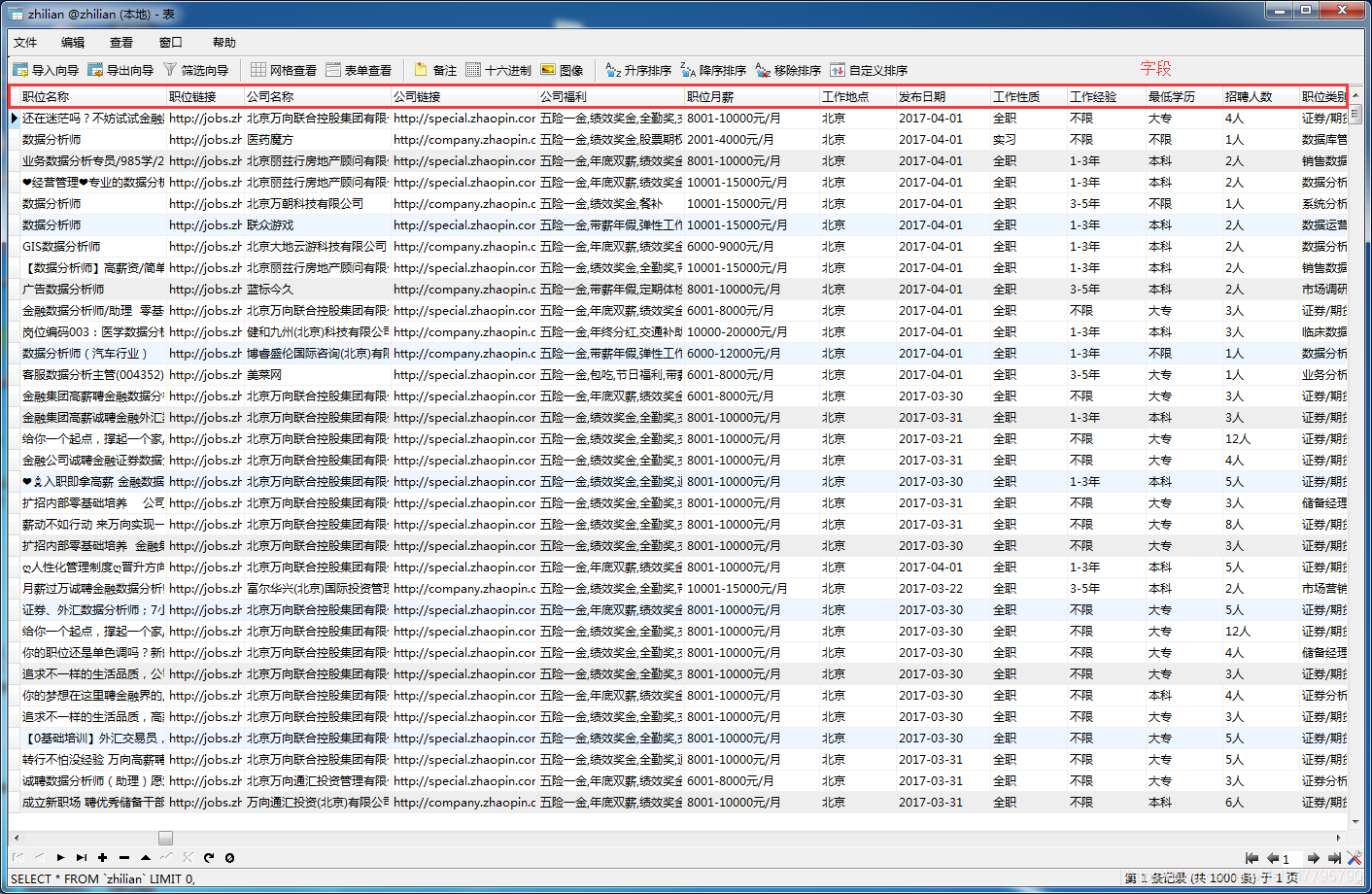
Task: Go to next page arrow button
Action: (1314, 858)
